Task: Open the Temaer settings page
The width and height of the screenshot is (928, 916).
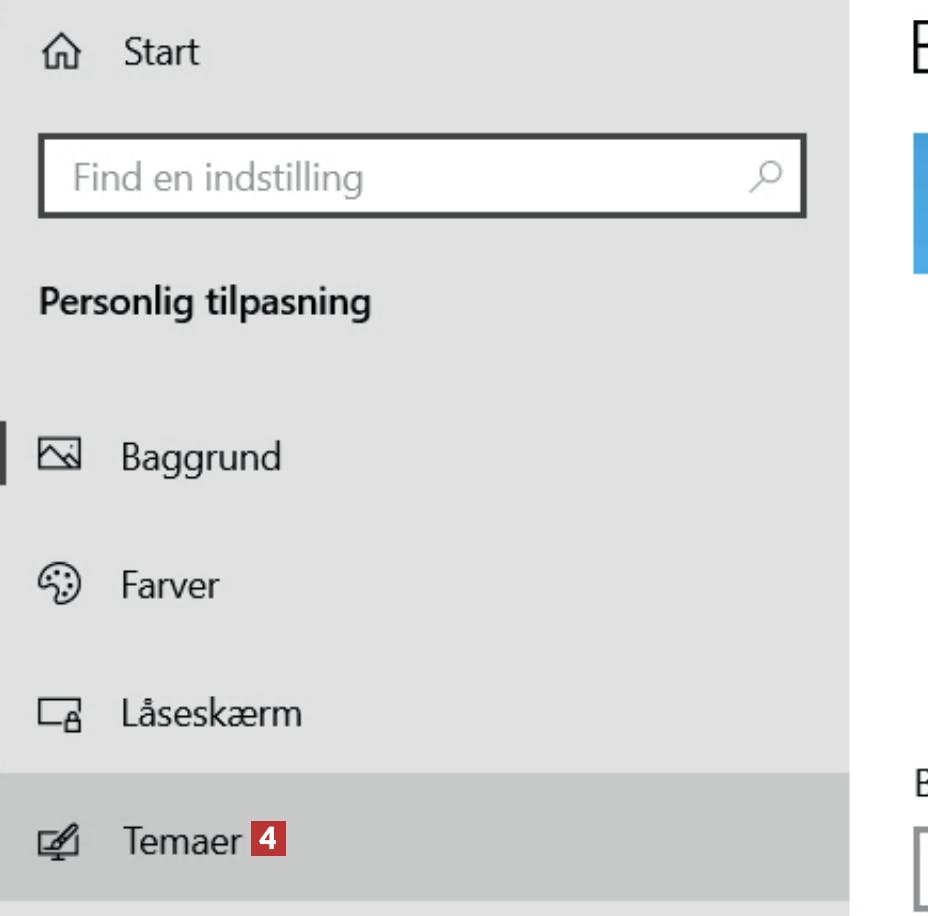Action: point(182,840)
